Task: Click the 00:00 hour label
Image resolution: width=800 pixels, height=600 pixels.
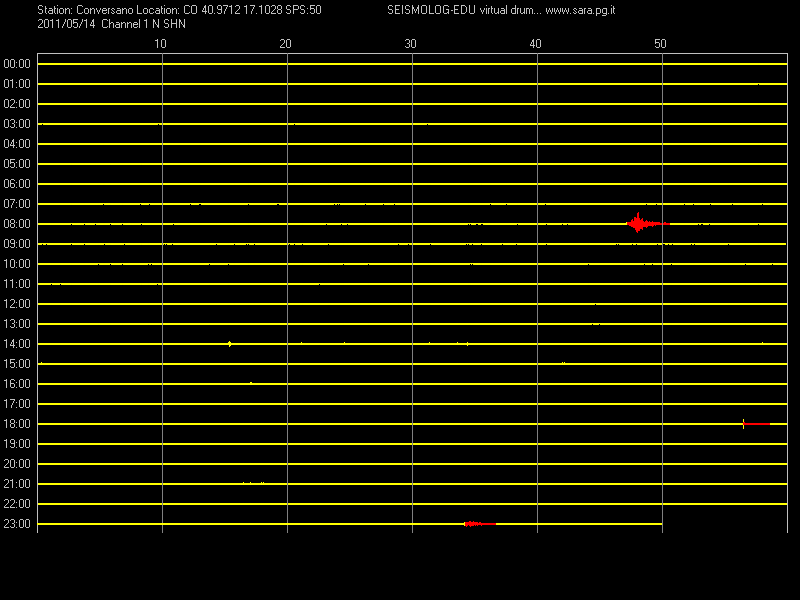Action: (17, 64)
